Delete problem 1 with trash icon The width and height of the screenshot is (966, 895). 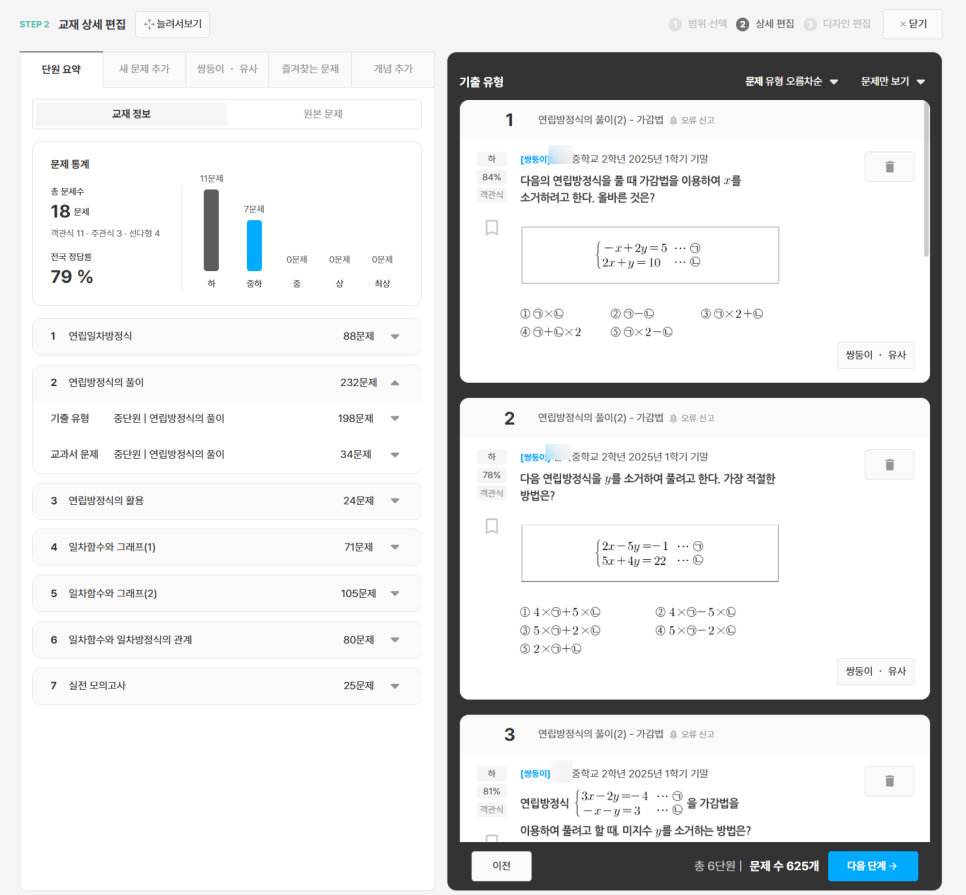pos(889,167)
